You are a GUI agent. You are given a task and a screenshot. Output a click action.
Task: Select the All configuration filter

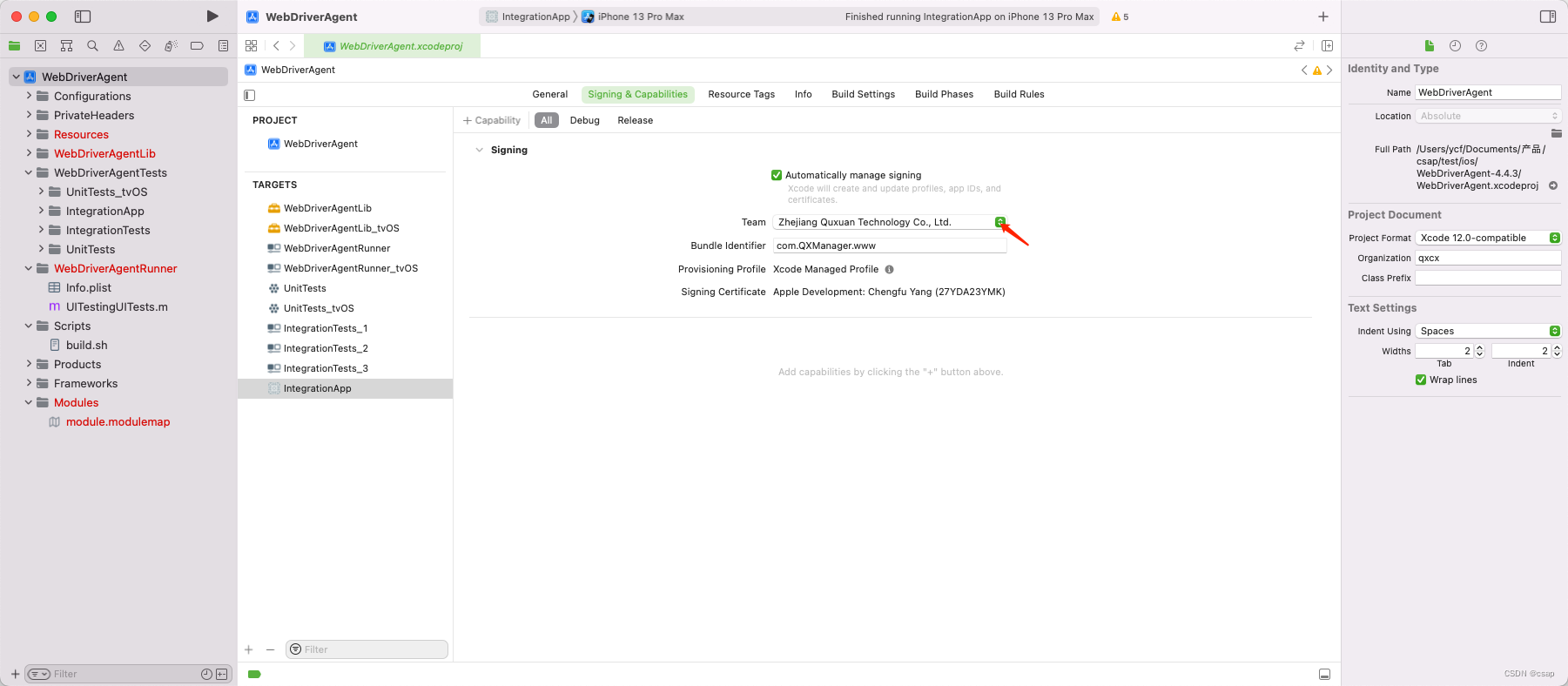(x=546, y=120)
